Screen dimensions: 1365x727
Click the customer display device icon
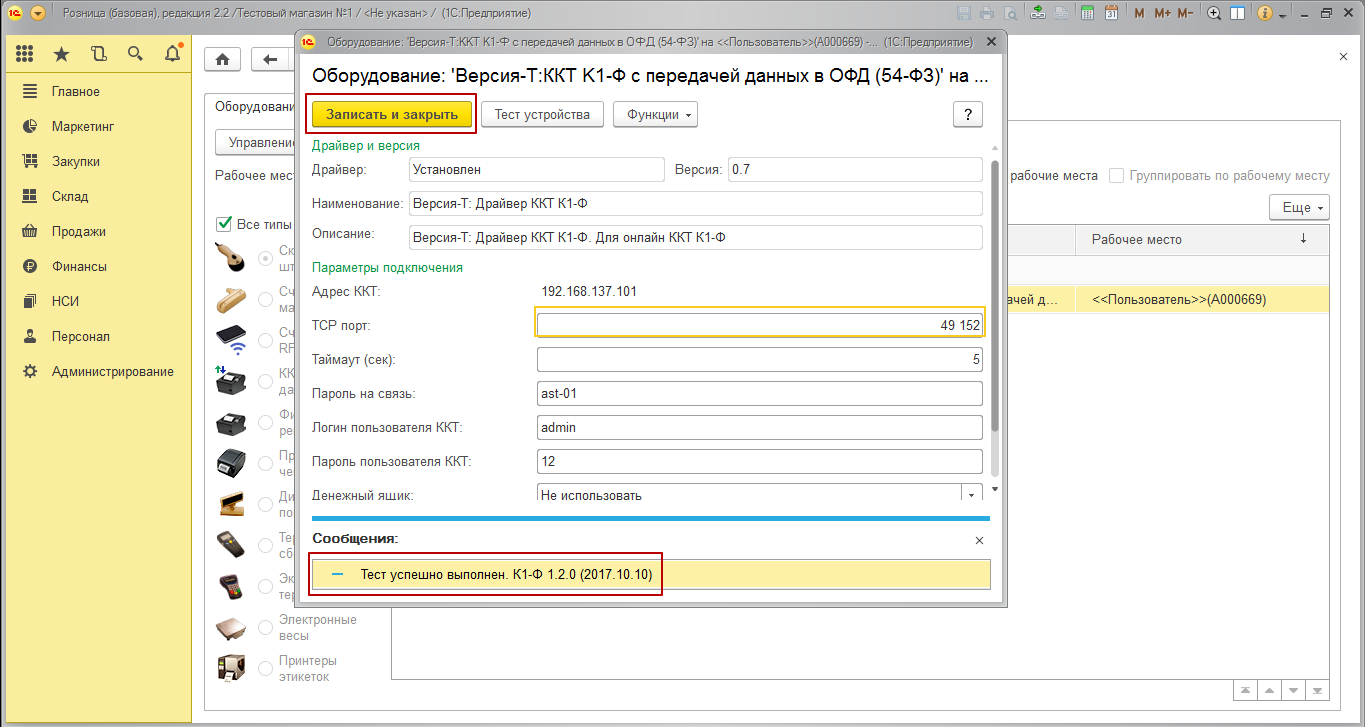pyautogui.click(x=231, y=504)
